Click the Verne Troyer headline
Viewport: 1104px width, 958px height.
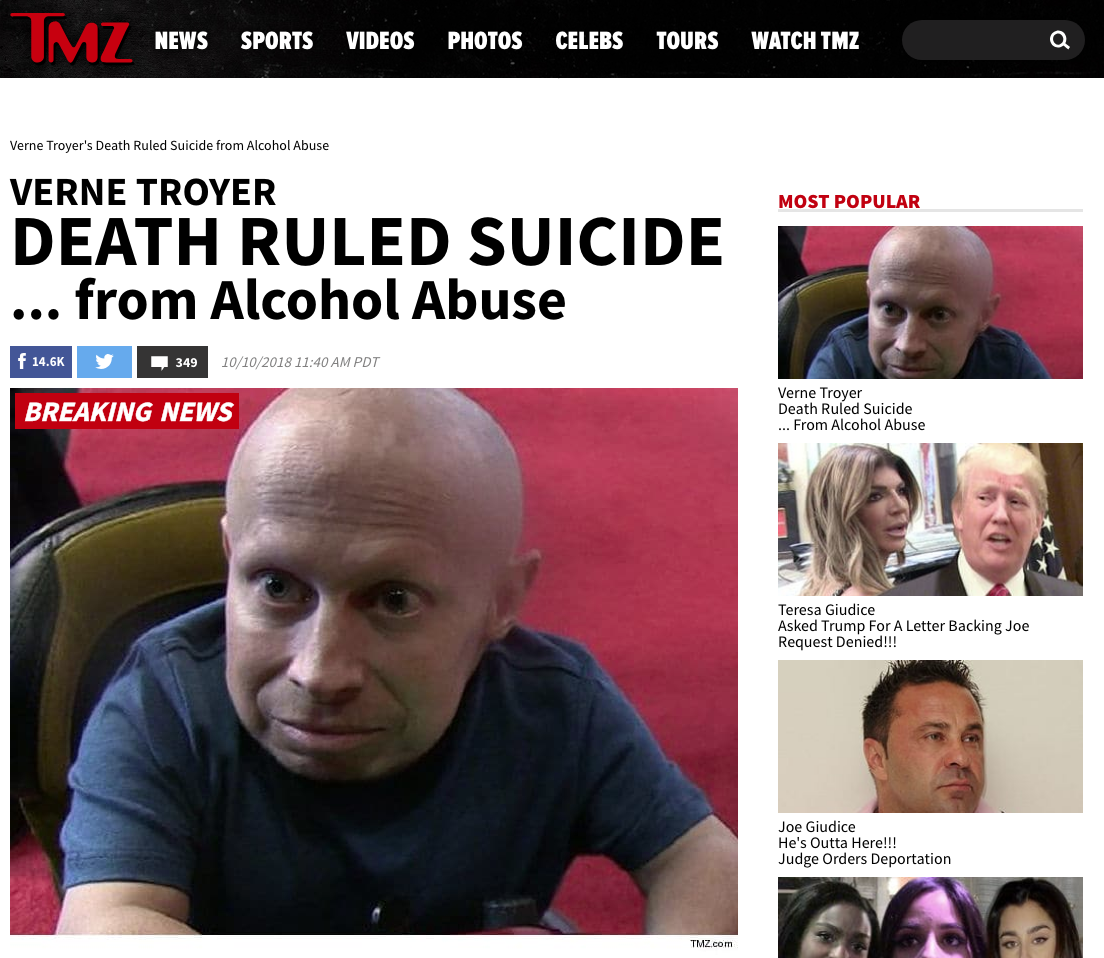click(x=368, y=251)
